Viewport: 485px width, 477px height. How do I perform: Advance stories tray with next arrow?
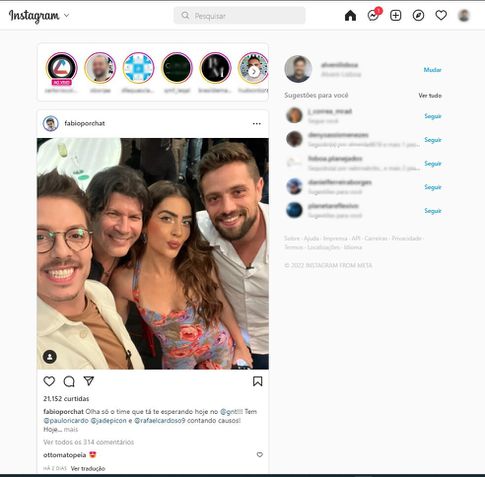(x=254, y=71)
